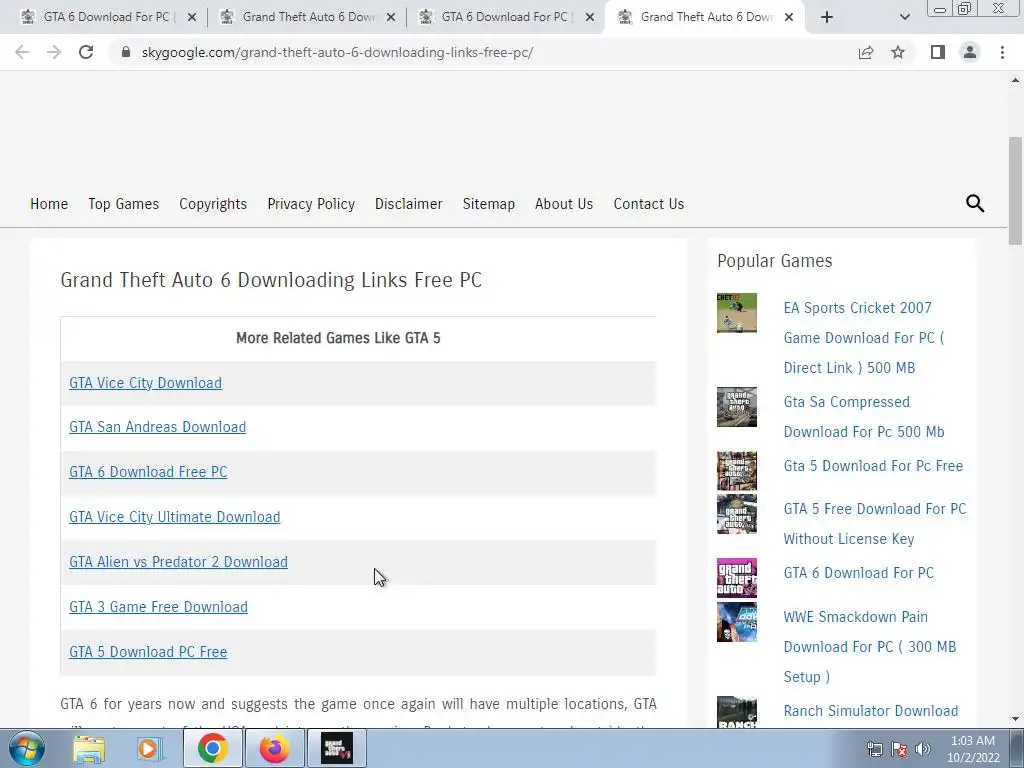Open the Chrome profile menu

[x=970, y=52]
